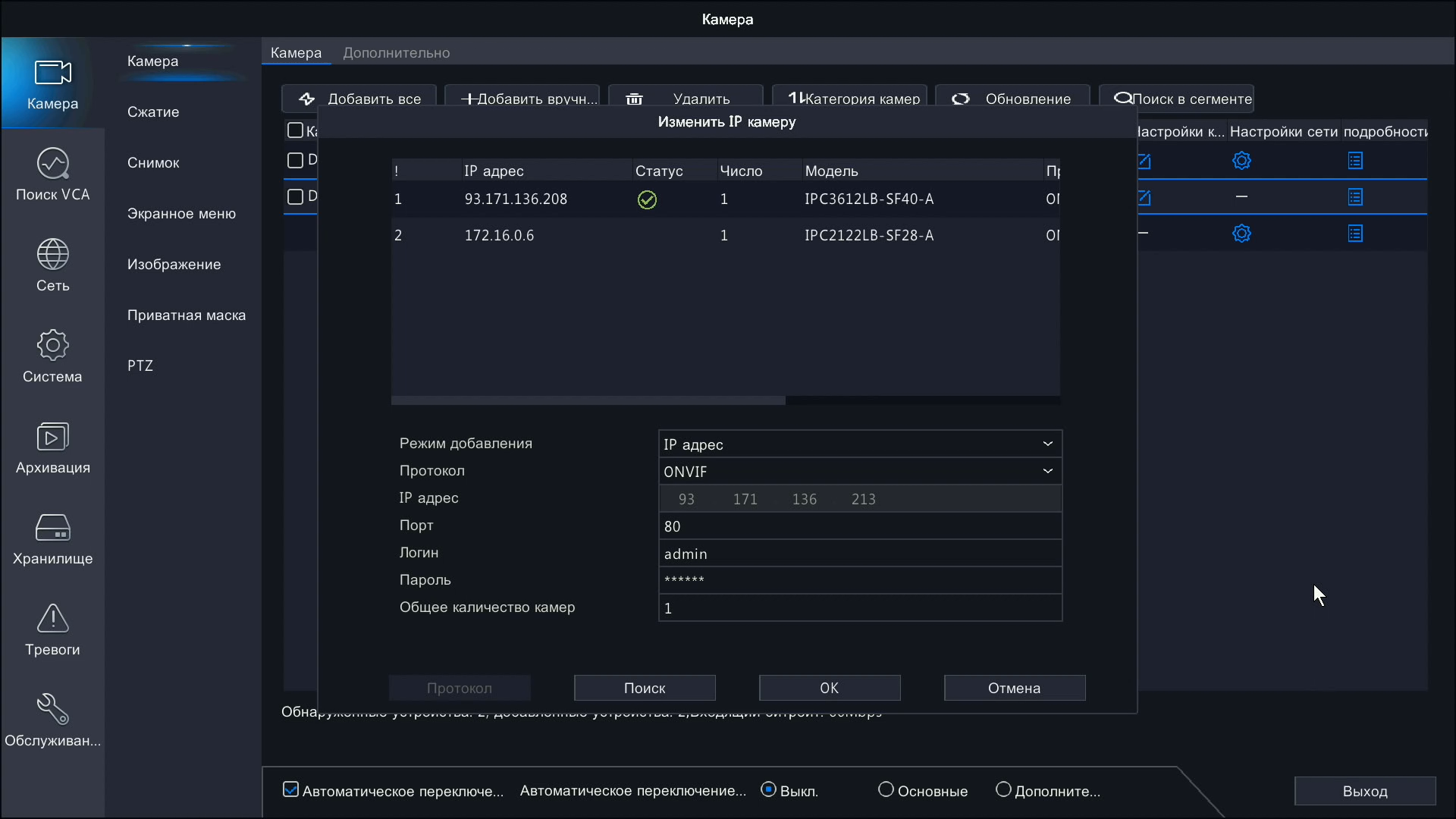Click the status checkmark of 93.171.136.208
Screen dimensions: 1456x819
coord(647,199)
